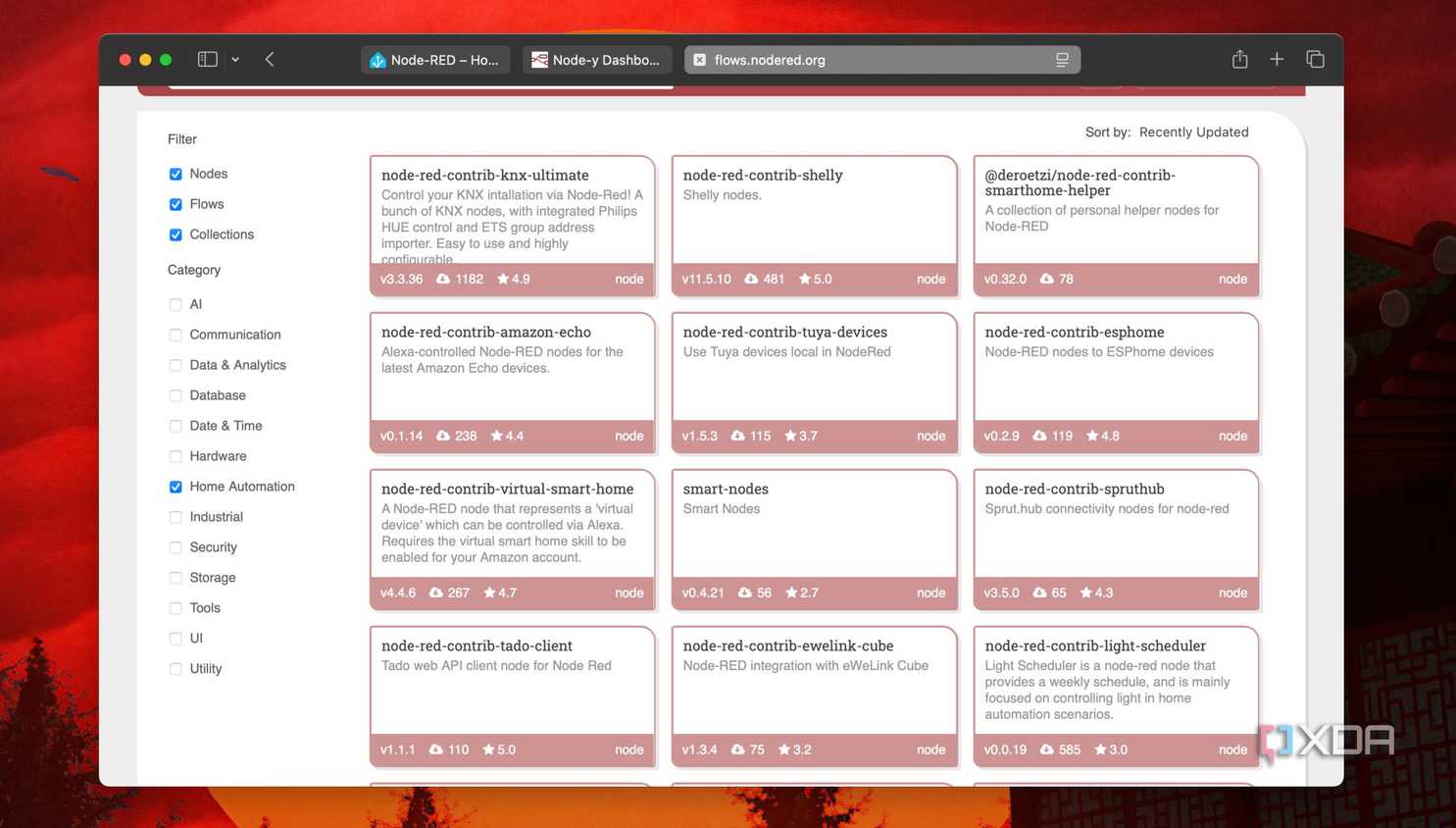
Task: Click download cloud icon on smarthome-helper card
Action: 1047,279
